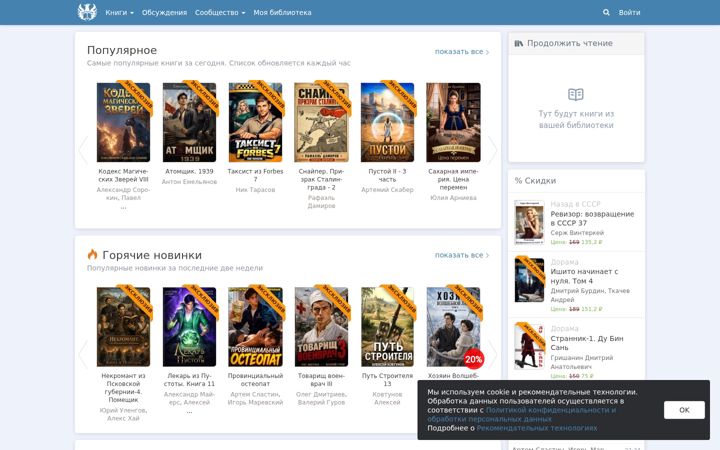Viewport: 720px width, 450px height.
Task: Show all books in Популярное section
Action: [x=462, y=52]
